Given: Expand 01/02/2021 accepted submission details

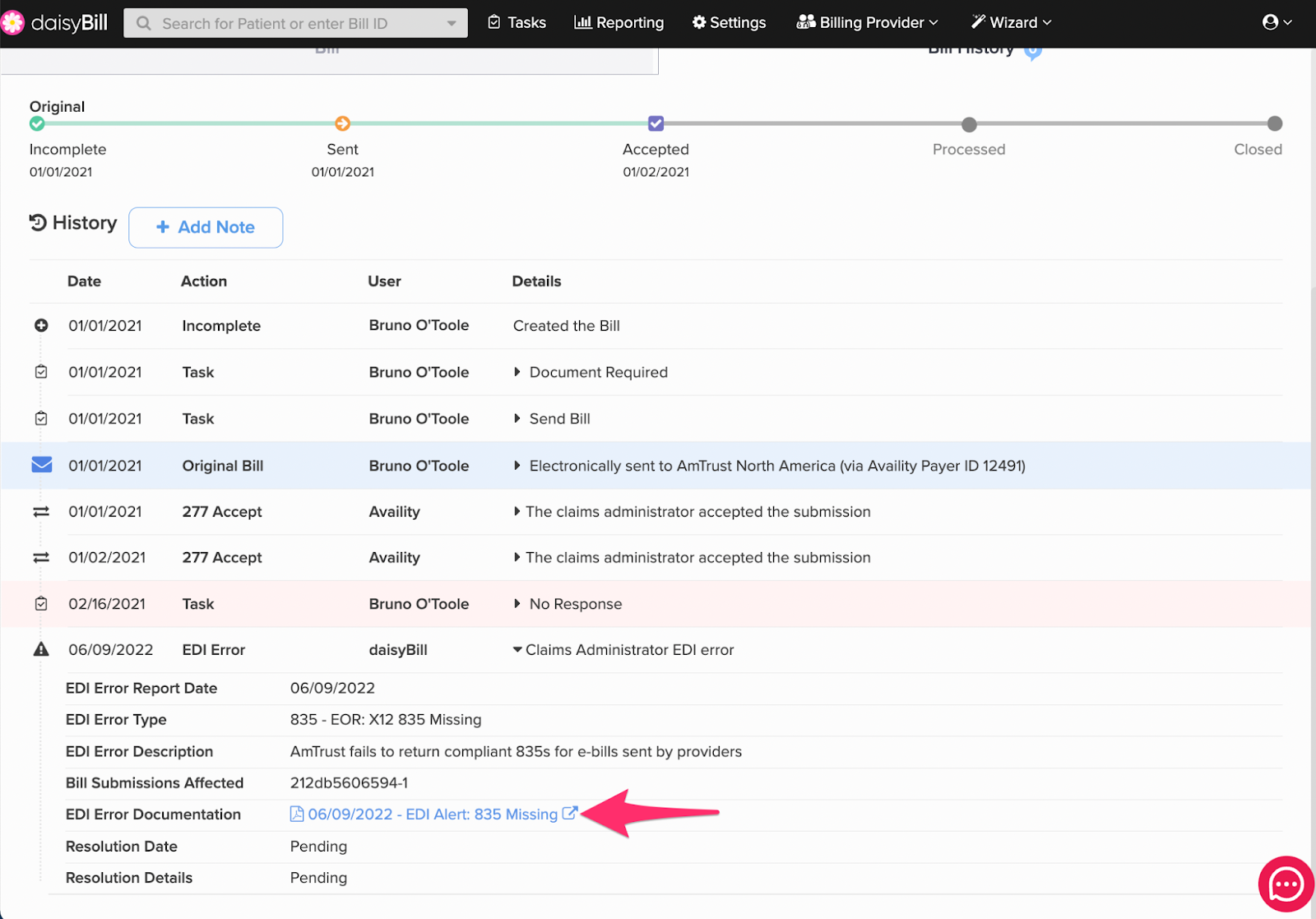Looking at the screenshot, I should click(x=517, y=558).
